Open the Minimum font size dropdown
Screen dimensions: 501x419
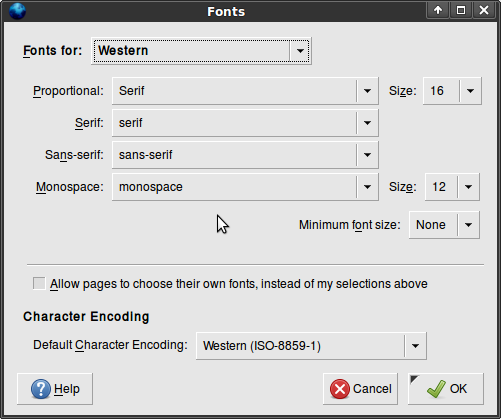click(x=444, y=225)
